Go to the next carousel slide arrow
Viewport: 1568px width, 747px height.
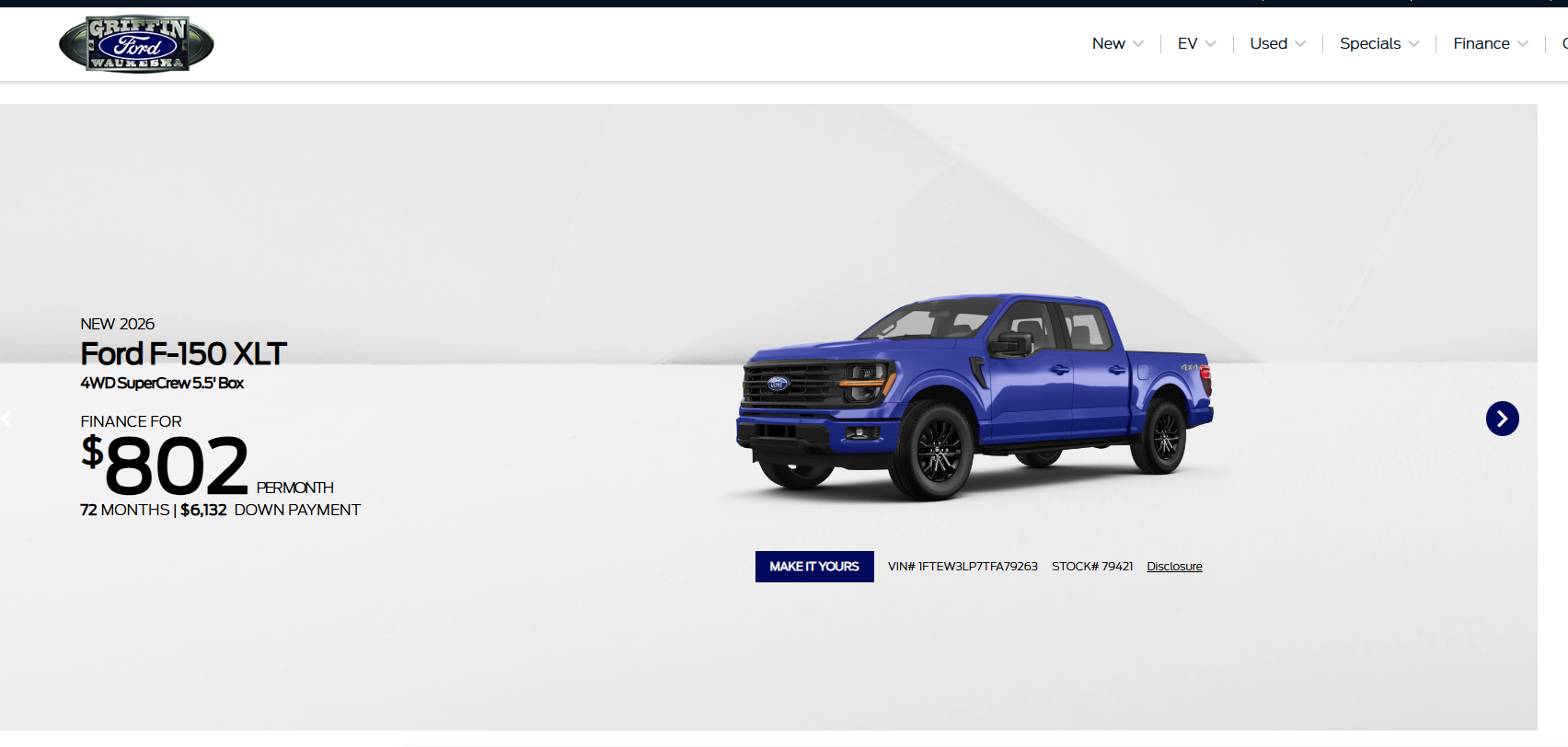[1502, 419]
